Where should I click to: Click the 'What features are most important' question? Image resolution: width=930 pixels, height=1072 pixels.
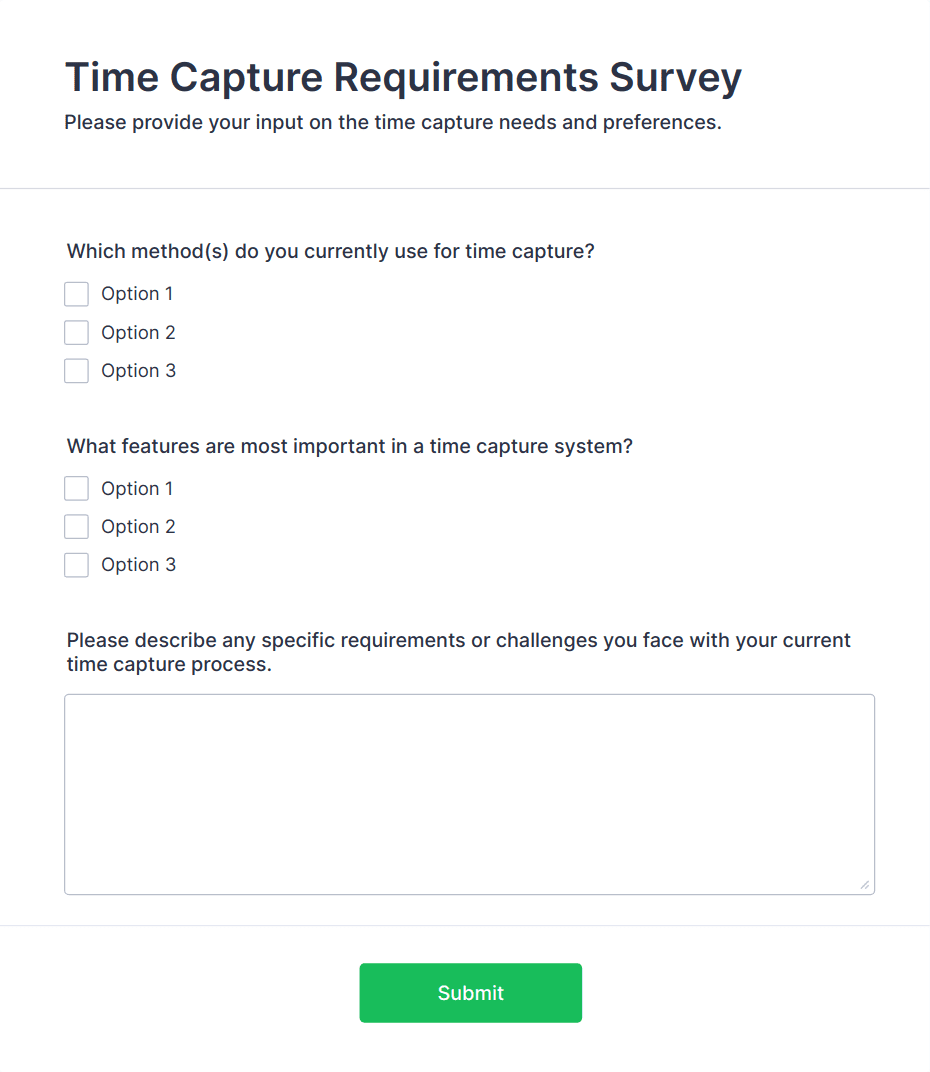(x=350, y=446)
